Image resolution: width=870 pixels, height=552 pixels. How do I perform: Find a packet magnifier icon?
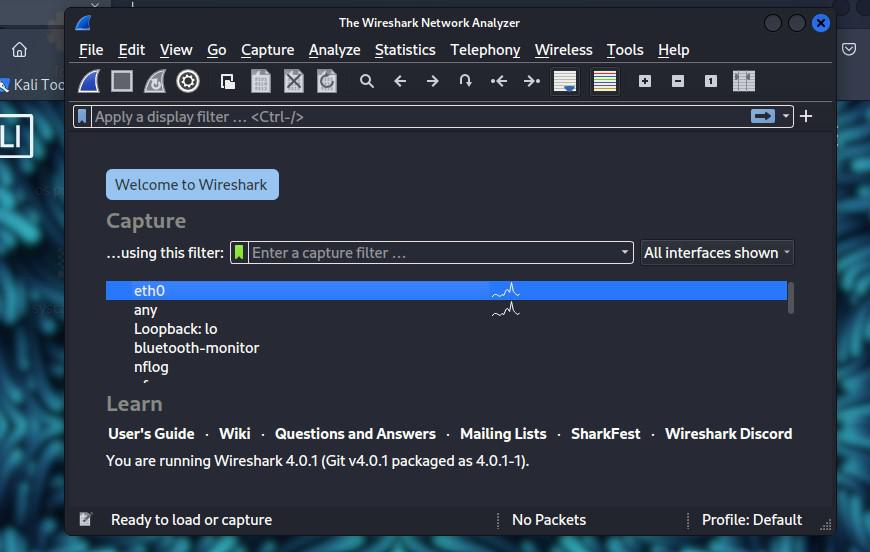[366, 82]
